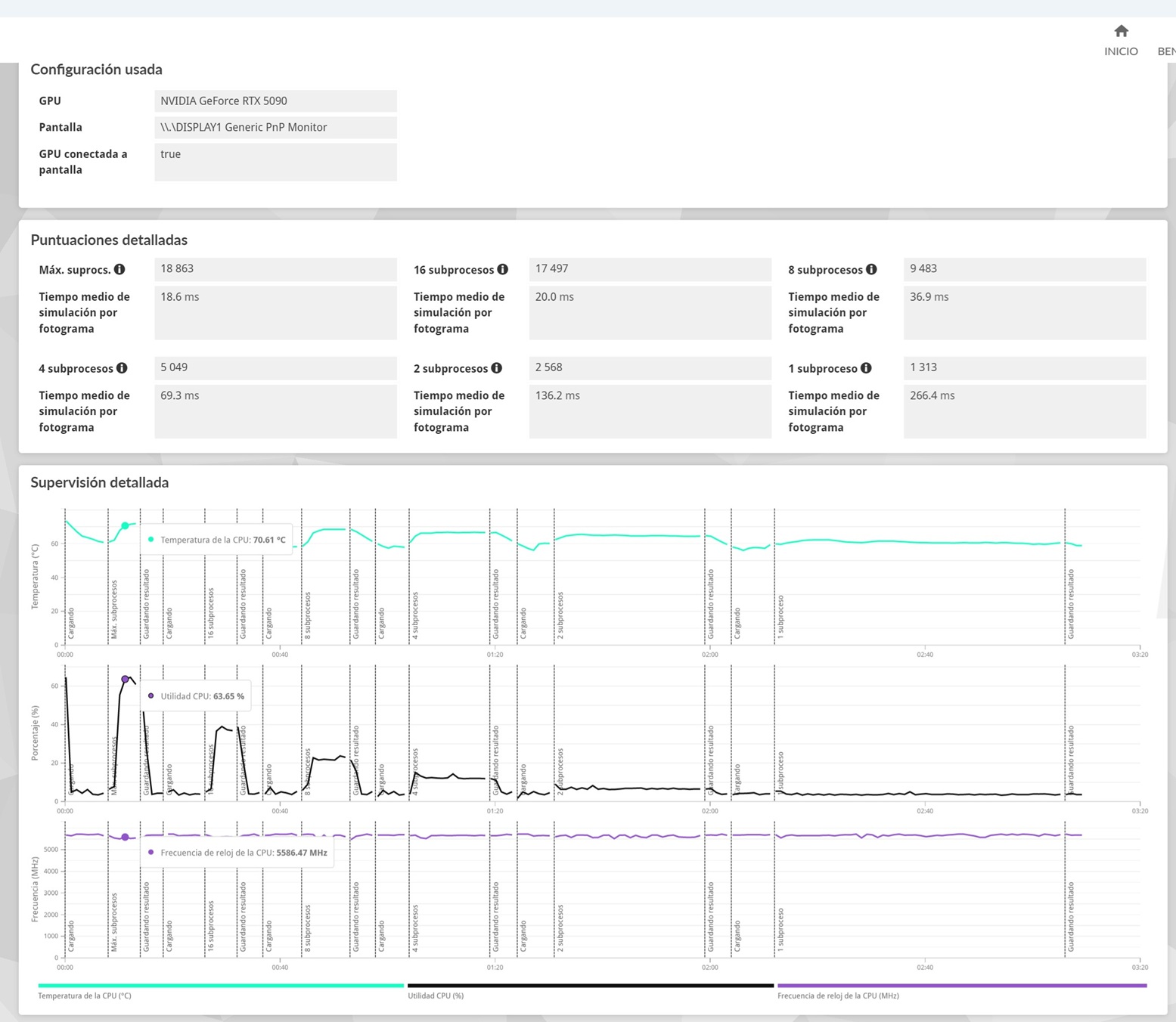Click the purple clock frequency data point

click(x=125, y=837)
